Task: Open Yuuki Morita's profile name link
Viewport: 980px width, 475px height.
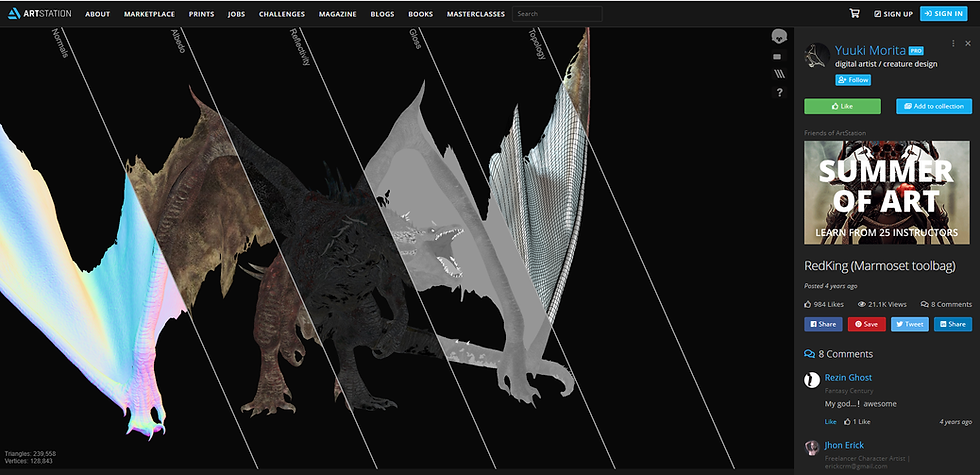Action: (870, 51)
